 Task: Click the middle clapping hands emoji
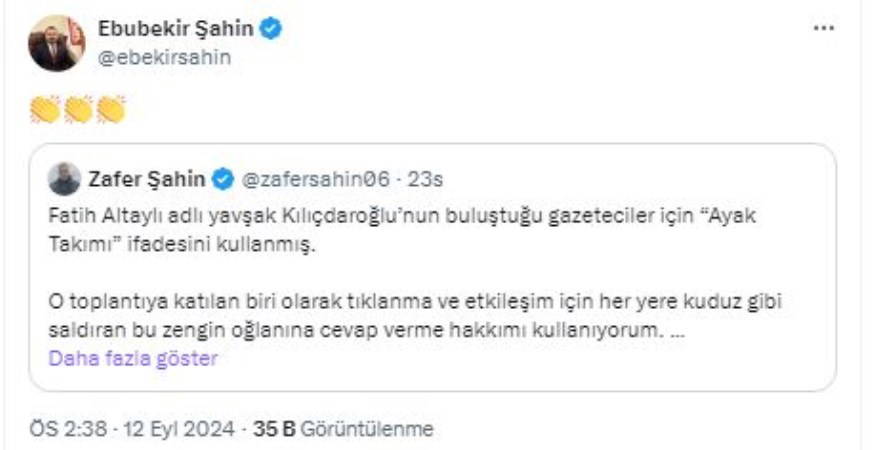pyautogui.click(x=78, y=110)
